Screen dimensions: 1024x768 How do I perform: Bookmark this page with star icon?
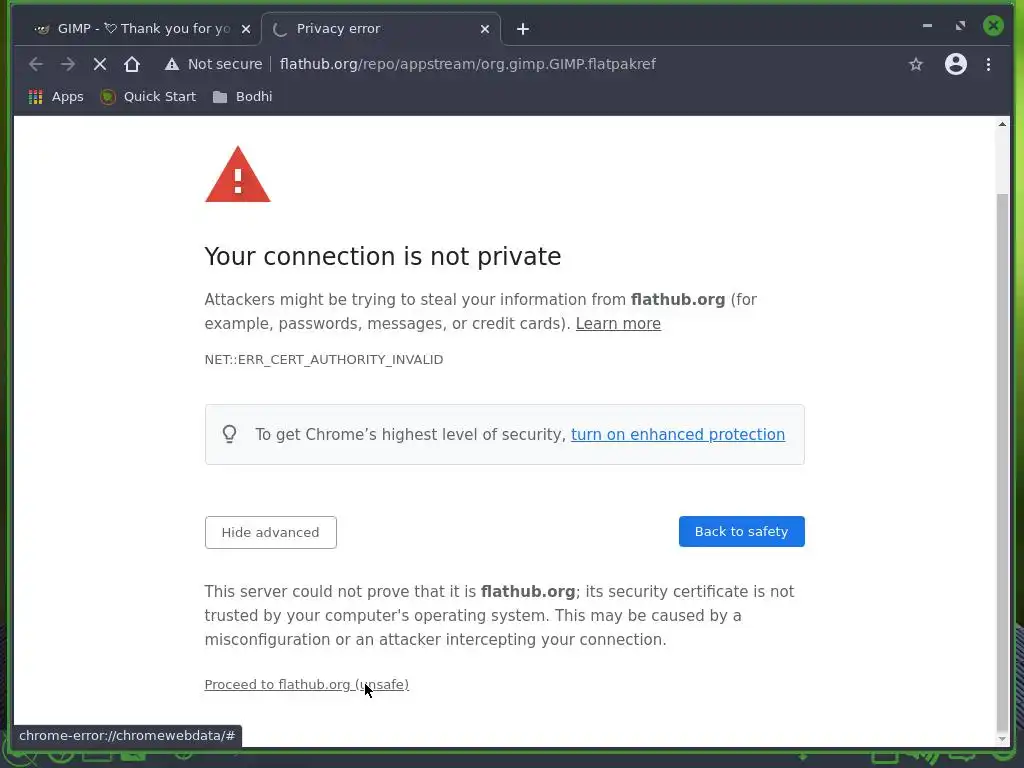point(916,64)
